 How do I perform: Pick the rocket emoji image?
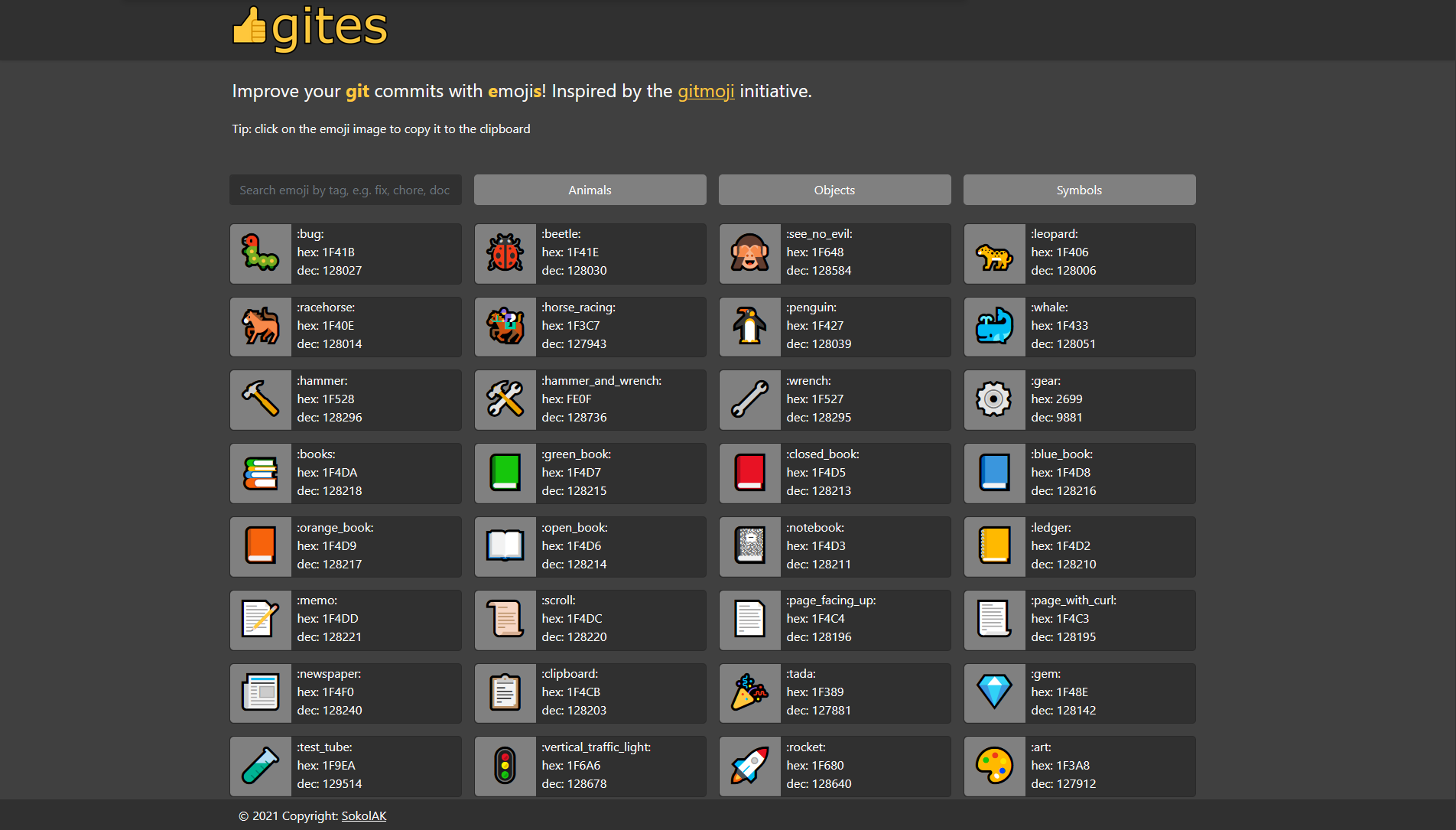749,766
